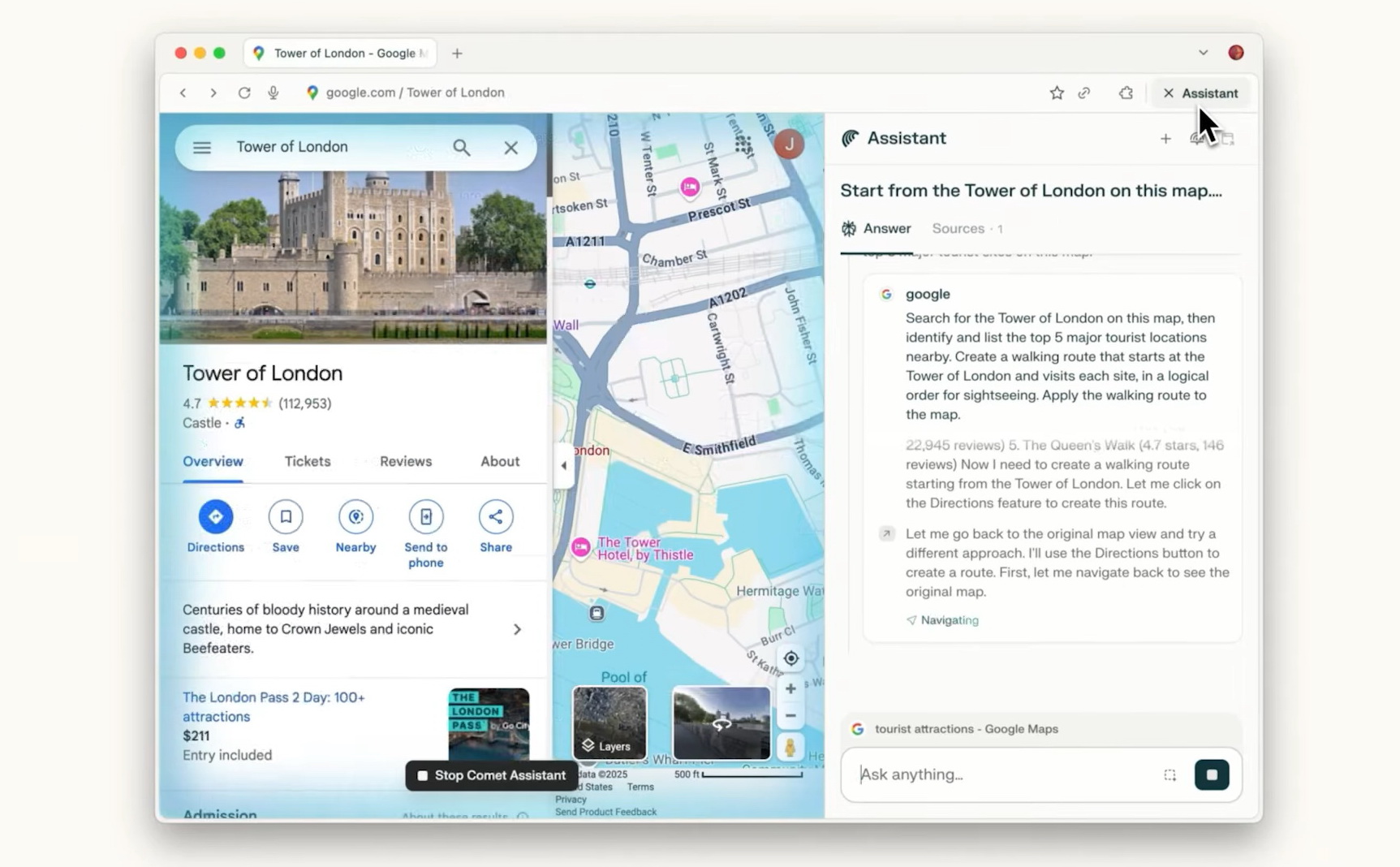Click Send Product Feedback link
This screenshot has width=1400, height=867.
click(x=605, y=812)
